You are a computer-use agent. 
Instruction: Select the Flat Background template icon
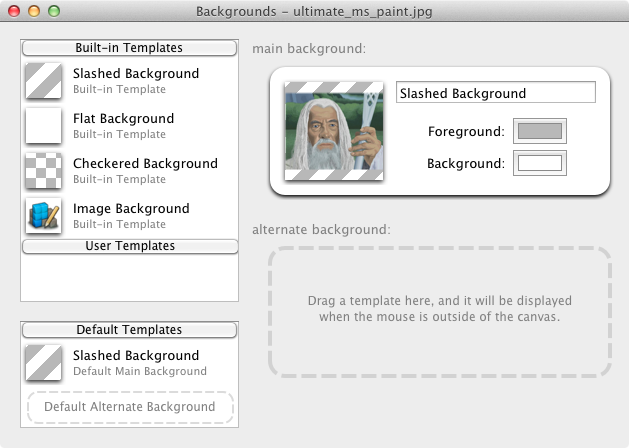click(x=43, y=126)
